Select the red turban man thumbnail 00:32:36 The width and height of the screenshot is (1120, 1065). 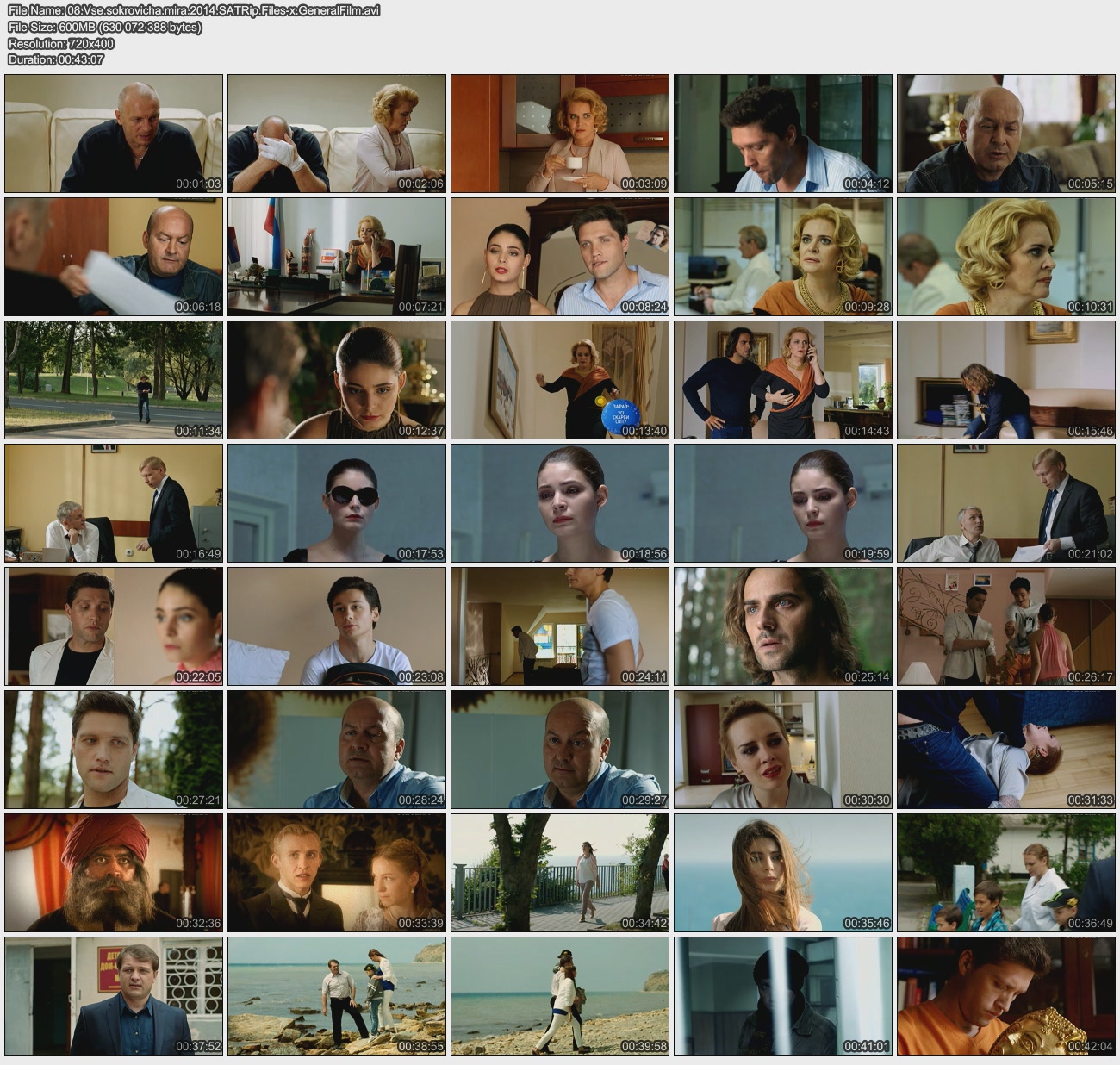coord(114,873)
